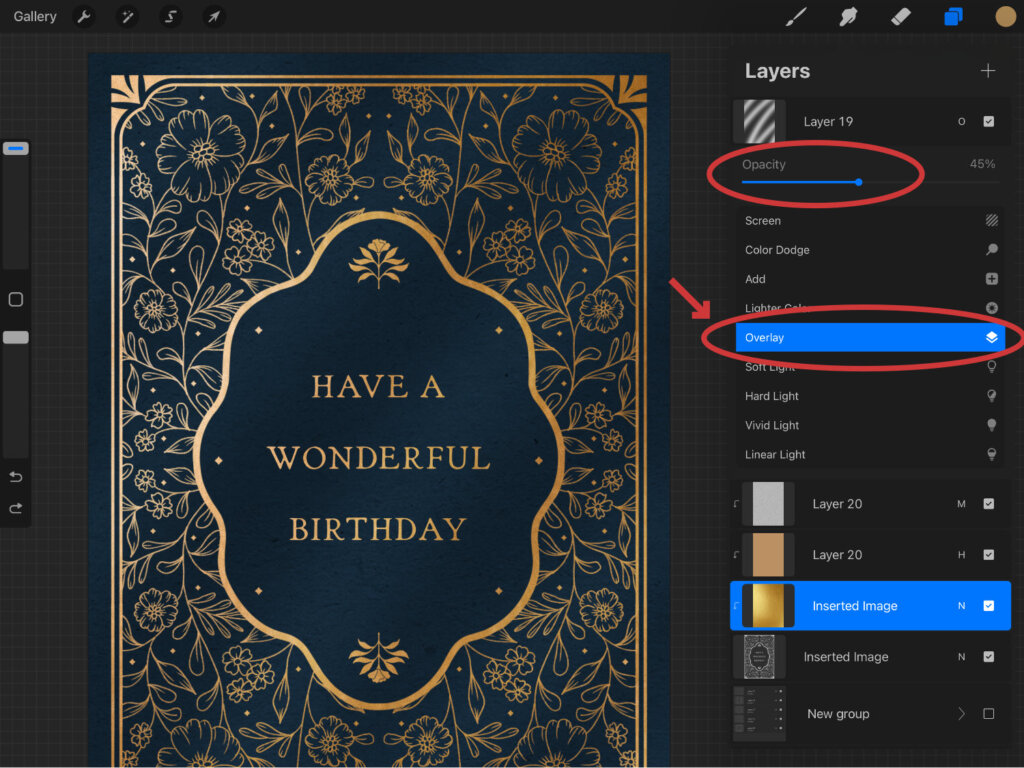Screen dimensions: 1024x768
Task: Enable visibility of New group
Action: (988, 714)
